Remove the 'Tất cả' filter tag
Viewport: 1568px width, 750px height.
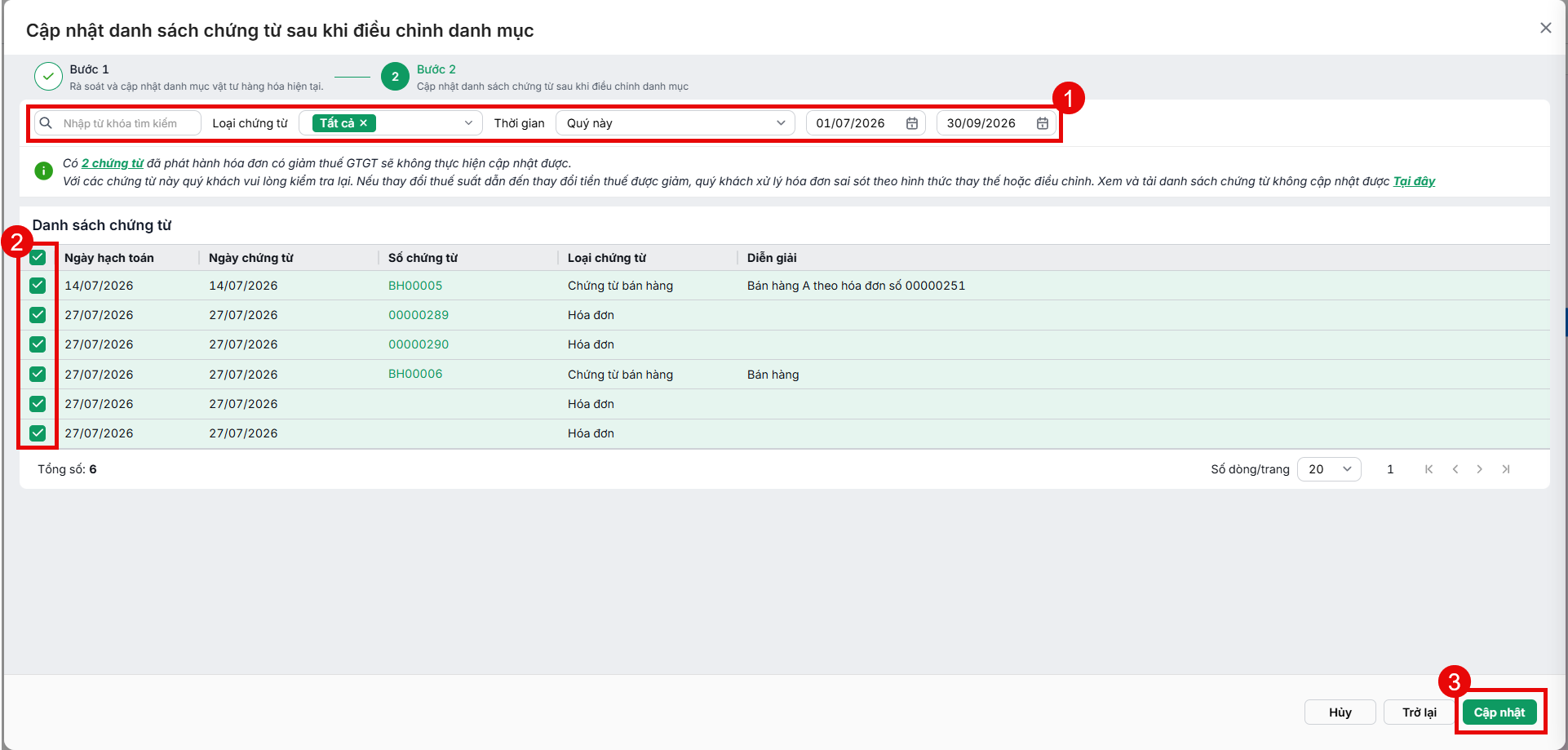point(364,123)
